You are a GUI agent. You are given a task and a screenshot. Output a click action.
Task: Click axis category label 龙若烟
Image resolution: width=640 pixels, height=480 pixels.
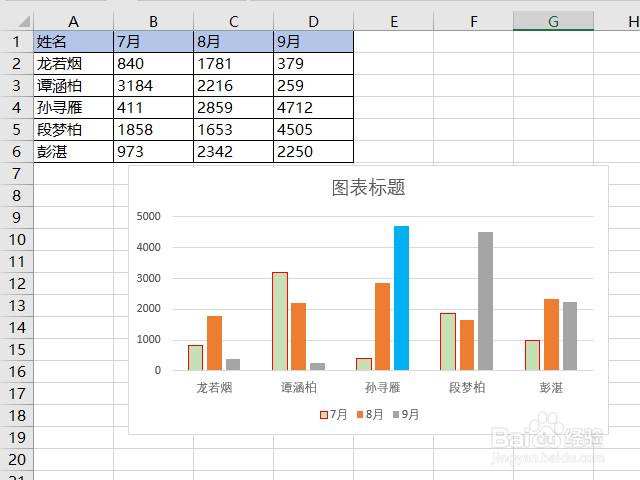point(214,387)
